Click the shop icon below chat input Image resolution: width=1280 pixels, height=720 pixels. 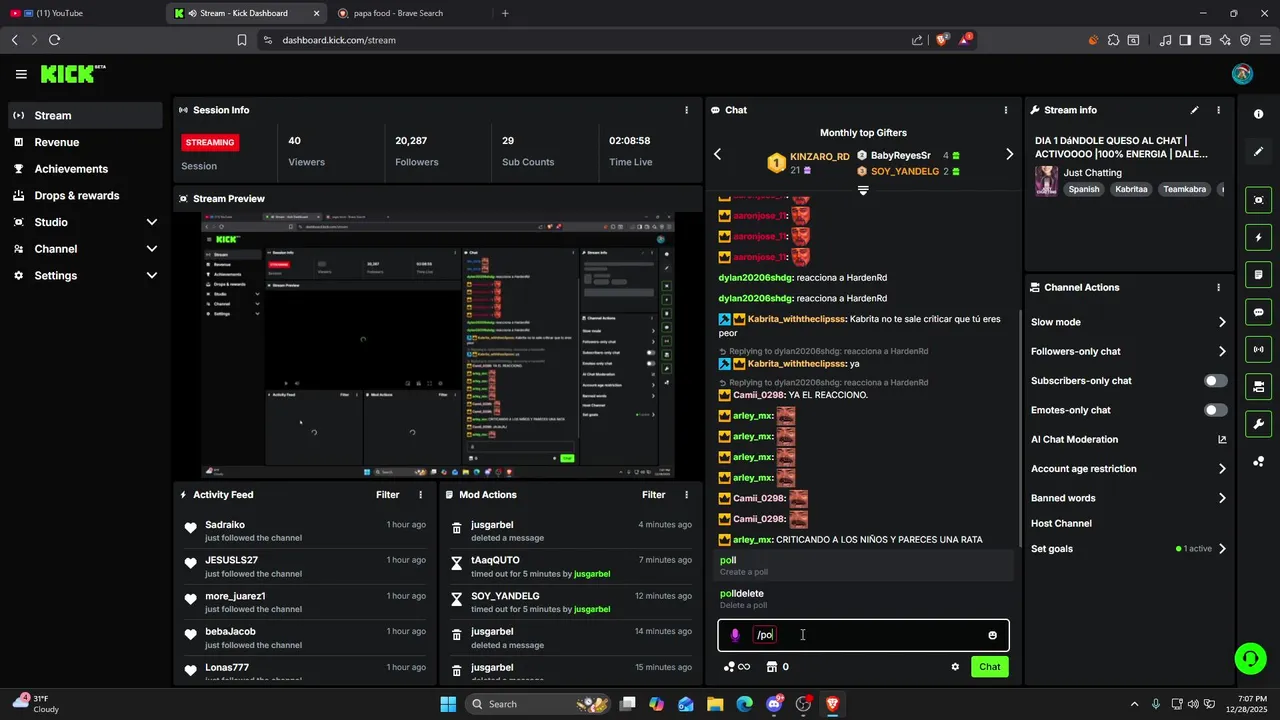pyautogui.click(x=771, y=667)
